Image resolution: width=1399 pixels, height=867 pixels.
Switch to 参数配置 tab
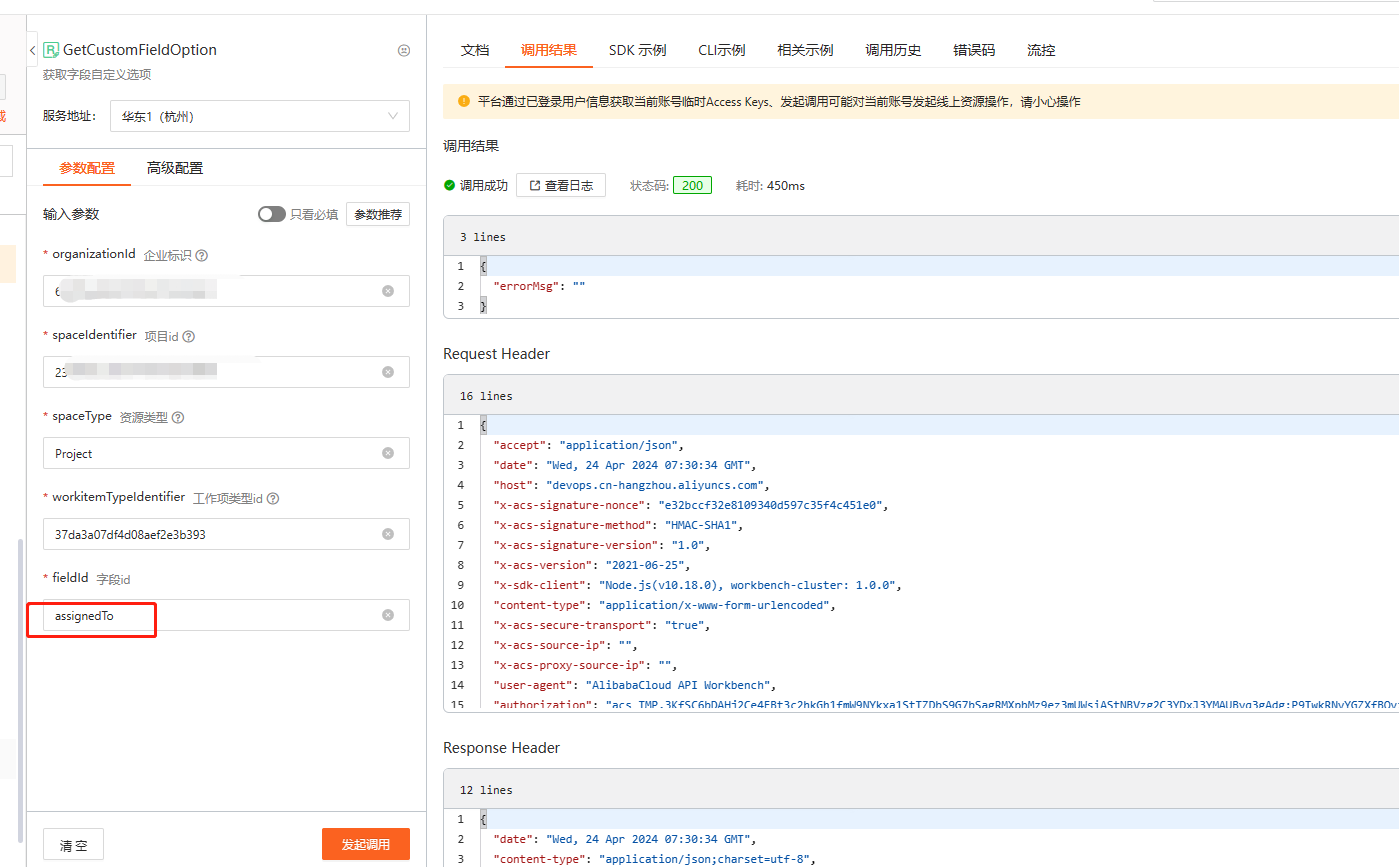pyautogui.click(x=87, y=168)
